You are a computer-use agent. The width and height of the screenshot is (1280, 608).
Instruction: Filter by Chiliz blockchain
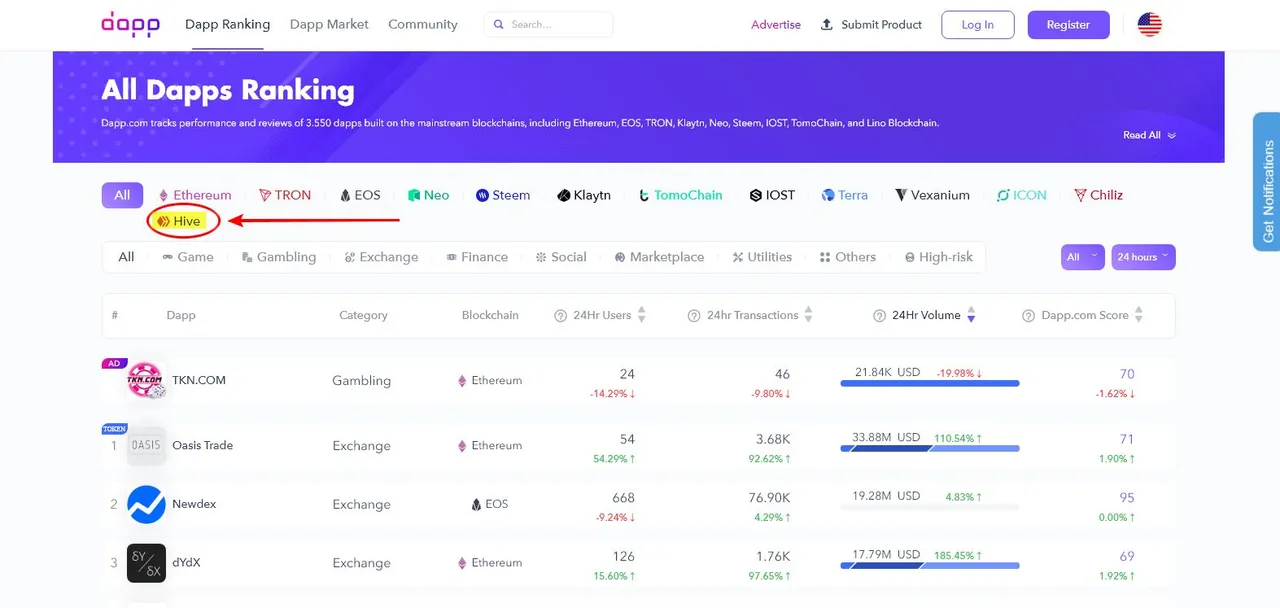1099,195
